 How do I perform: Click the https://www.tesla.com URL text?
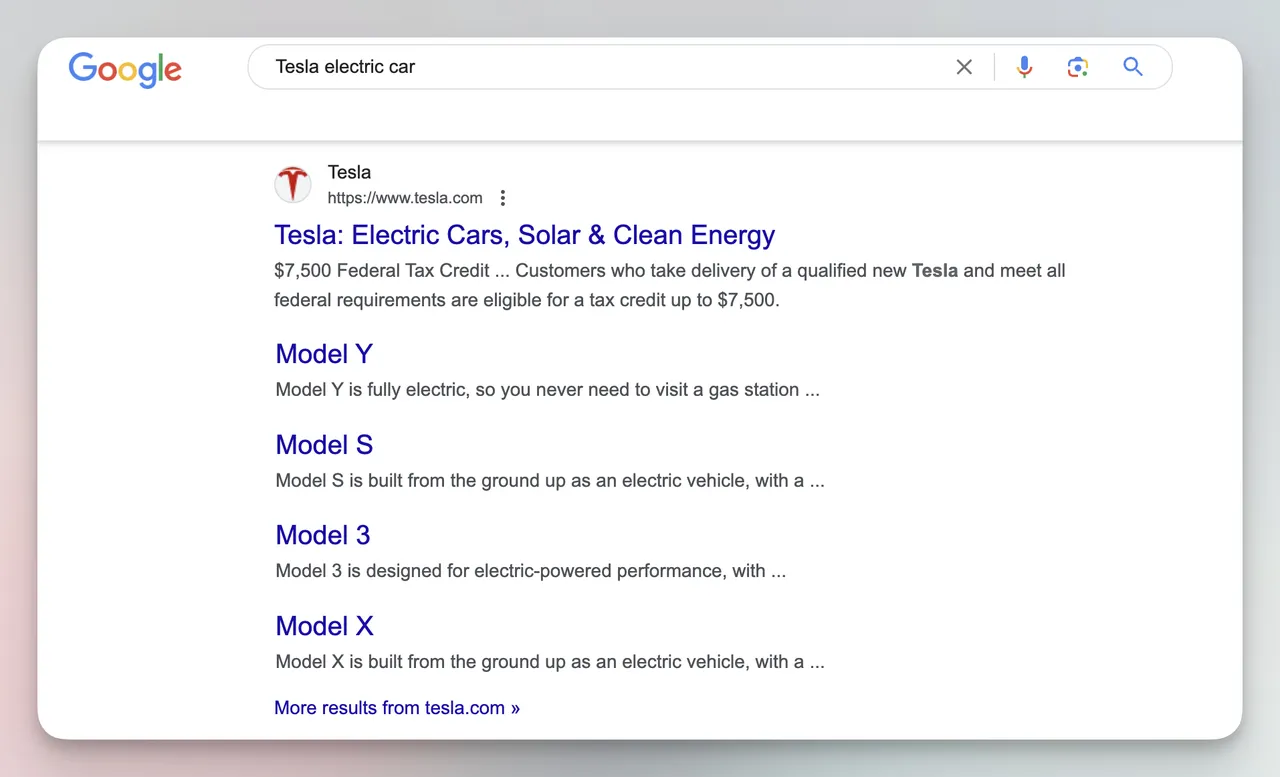[405, 198]
